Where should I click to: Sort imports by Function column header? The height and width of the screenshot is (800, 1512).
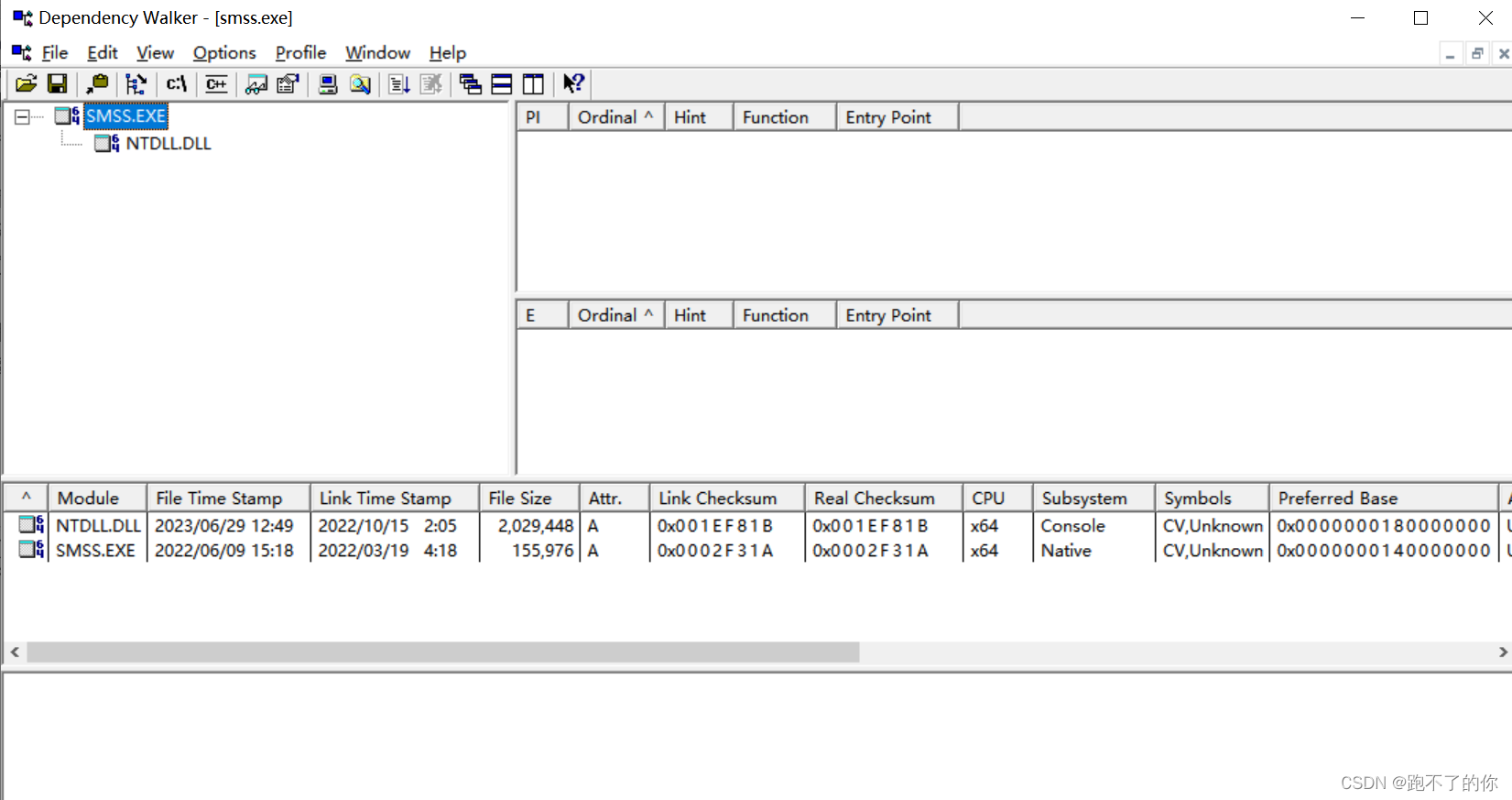pyautogui.click(x=784, y=117)
